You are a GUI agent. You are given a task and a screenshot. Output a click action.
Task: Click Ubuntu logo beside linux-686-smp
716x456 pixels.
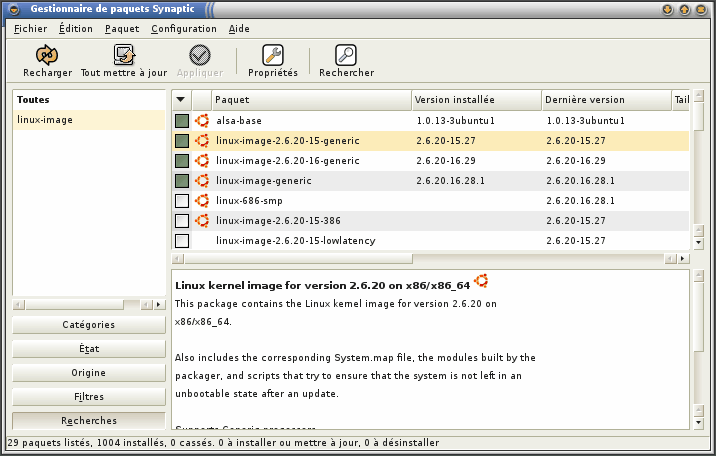pyautogui.click(x=202, y=201)
